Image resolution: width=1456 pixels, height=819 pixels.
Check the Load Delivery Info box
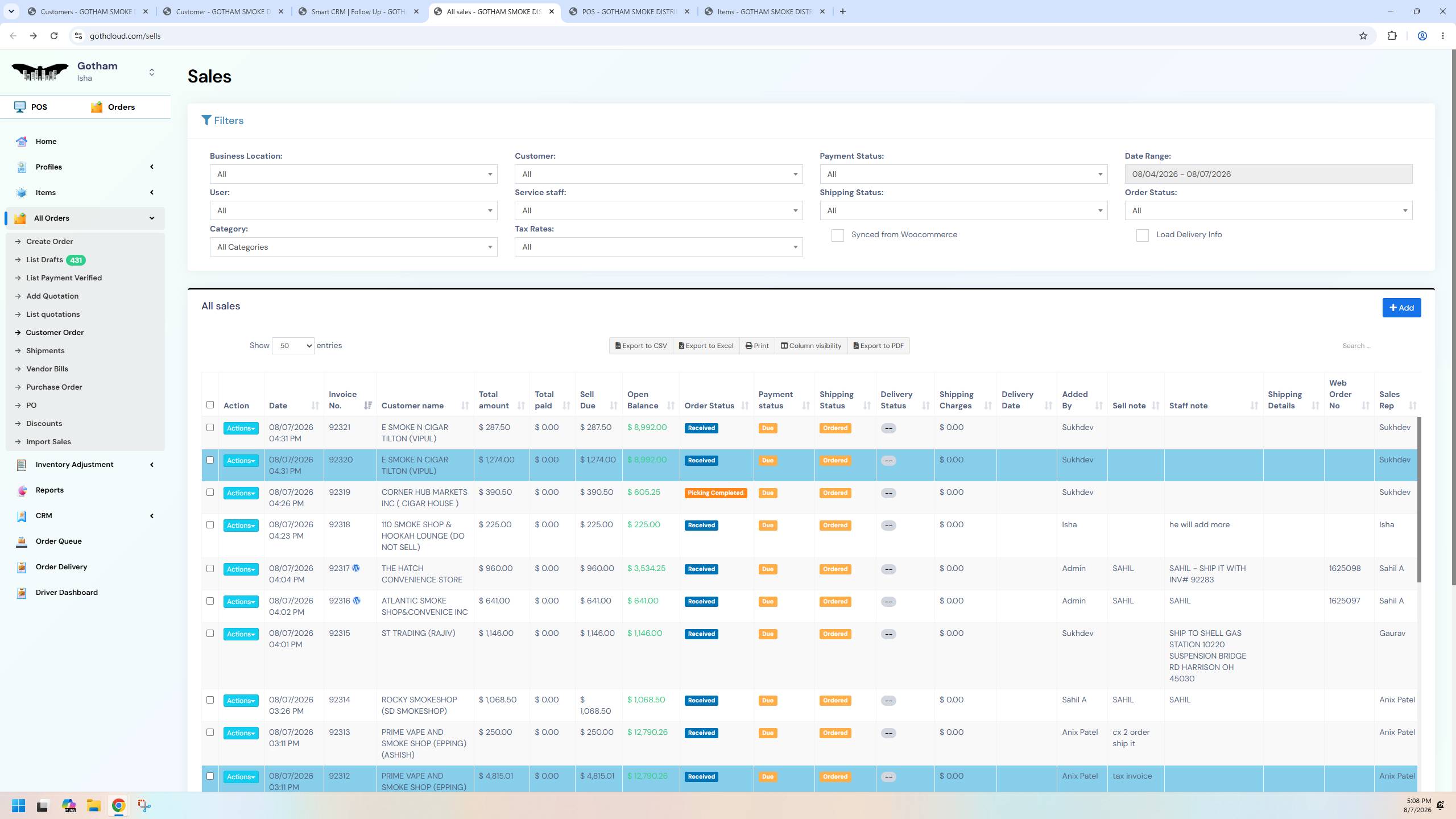[1142, 235]
